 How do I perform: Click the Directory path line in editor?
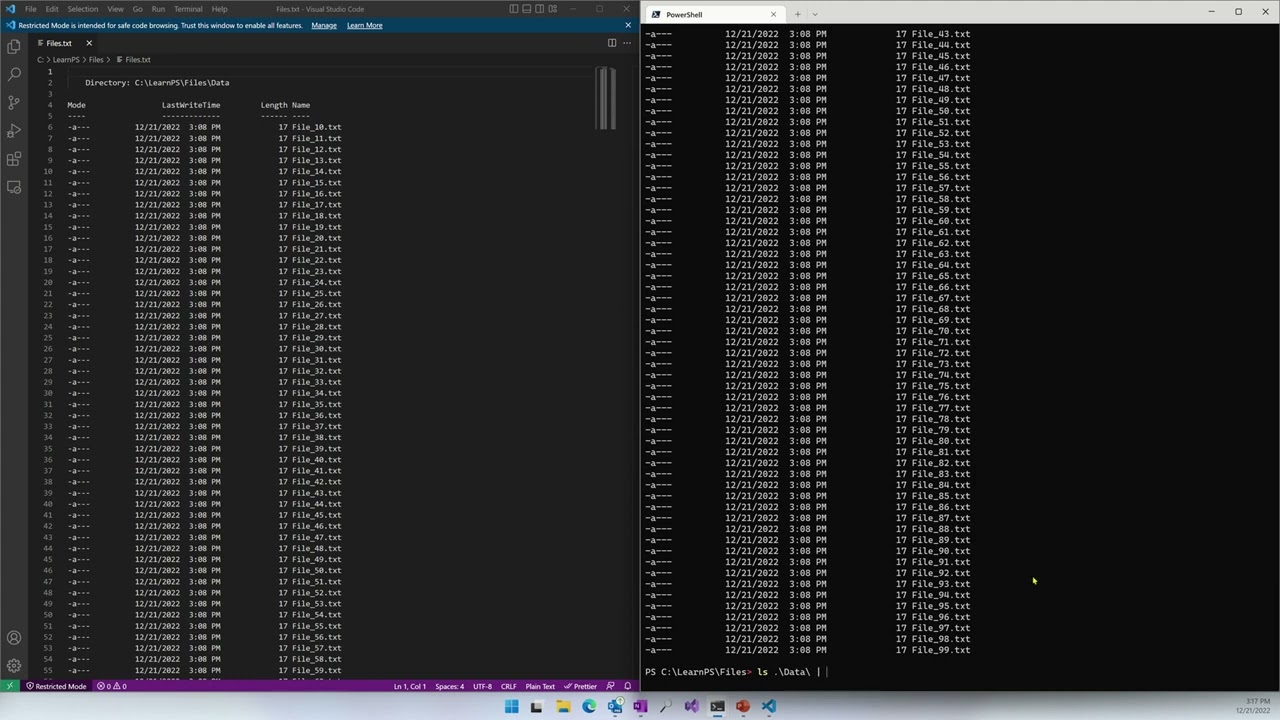[x=157, y=83]
